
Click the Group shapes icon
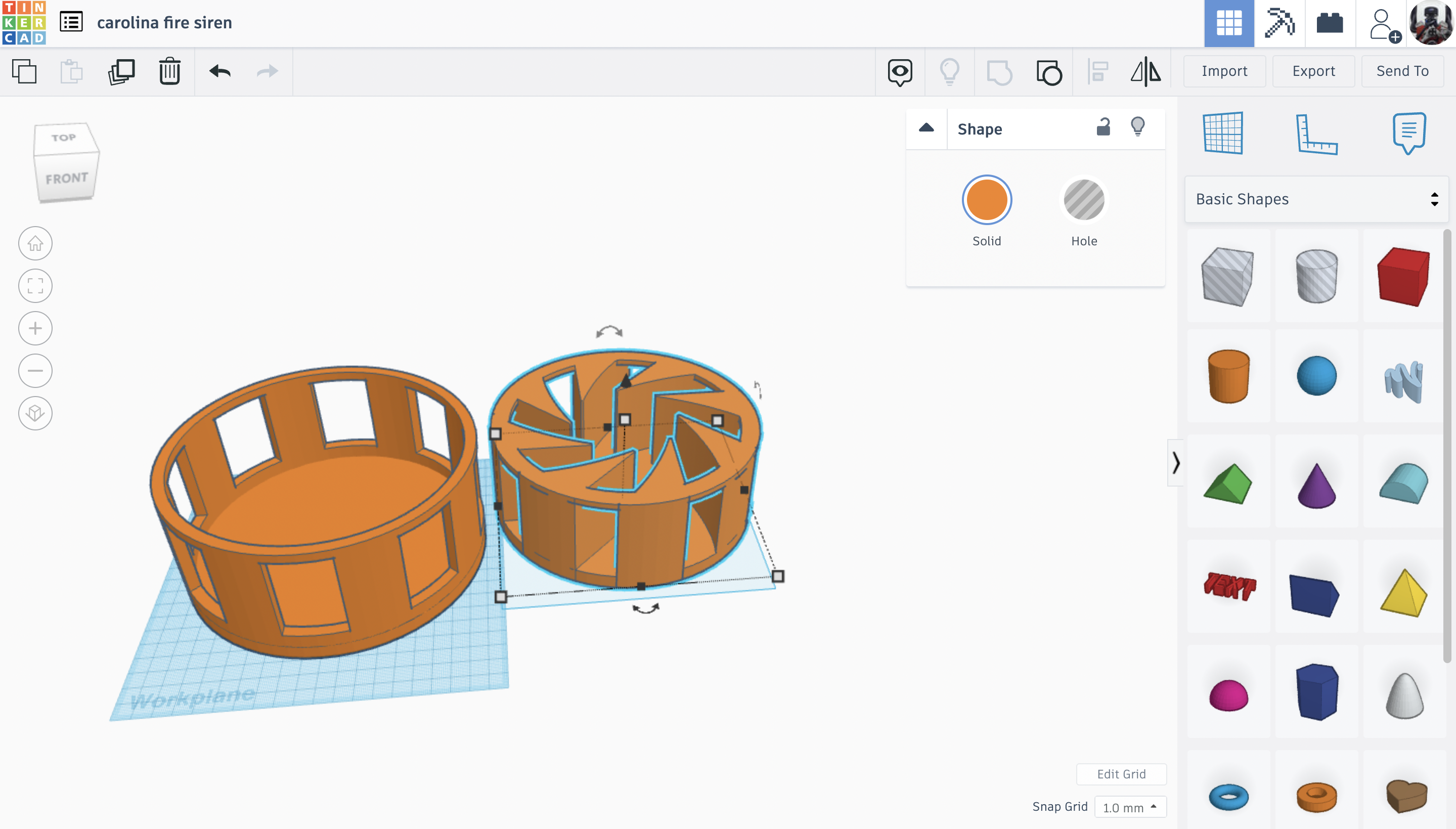tap(999, 72)
